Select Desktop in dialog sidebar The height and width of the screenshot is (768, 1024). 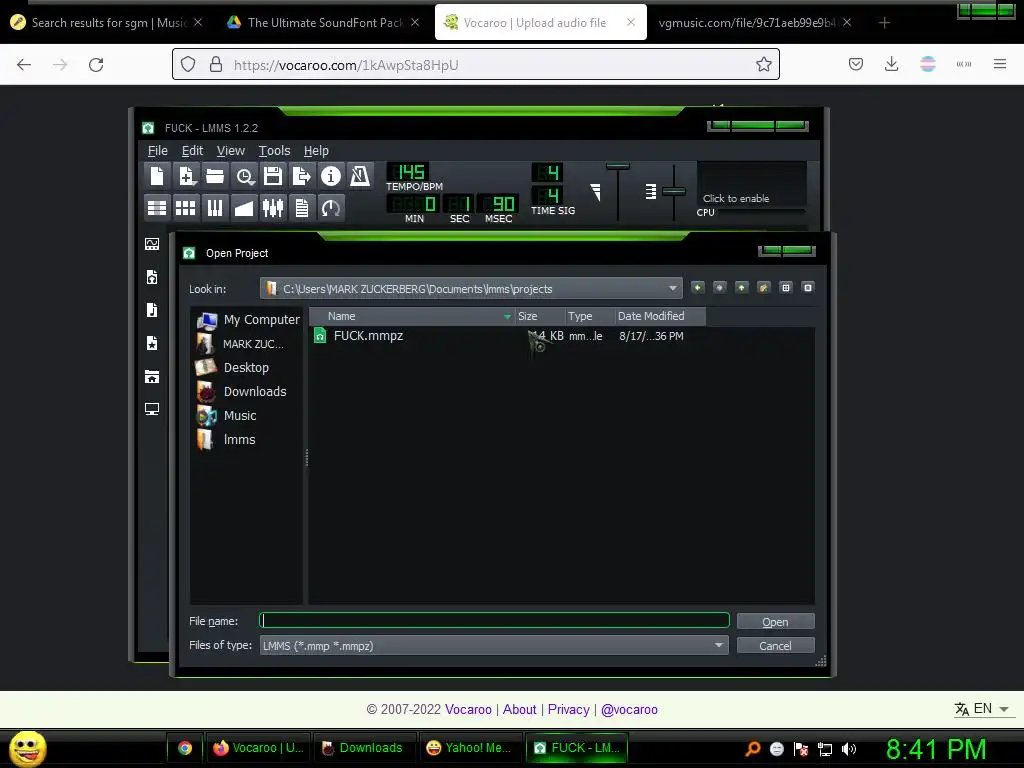(x=232, y=368)
